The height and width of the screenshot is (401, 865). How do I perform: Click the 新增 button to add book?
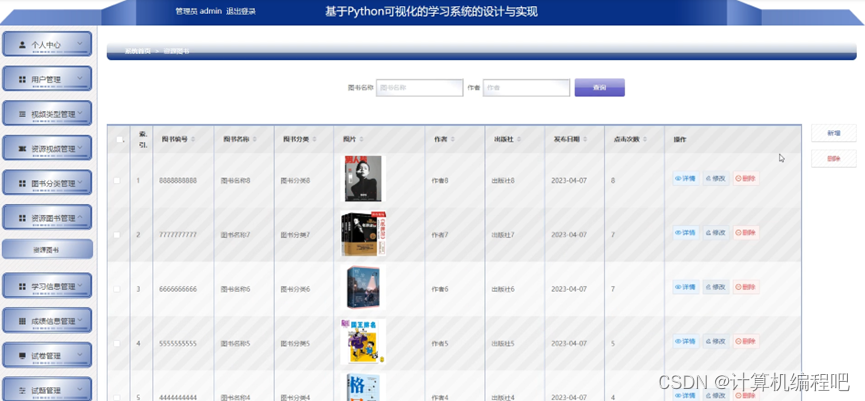pos(834,133)
